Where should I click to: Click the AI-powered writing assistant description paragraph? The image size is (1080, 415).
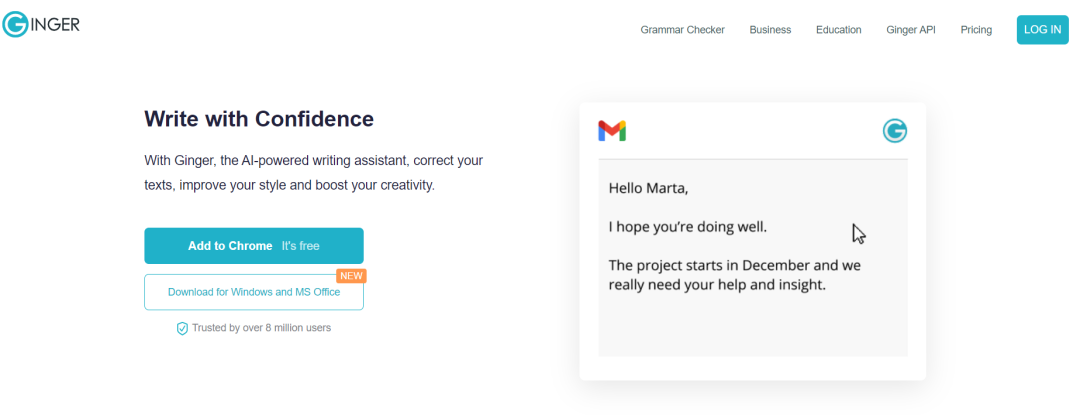tap(314, 173)
